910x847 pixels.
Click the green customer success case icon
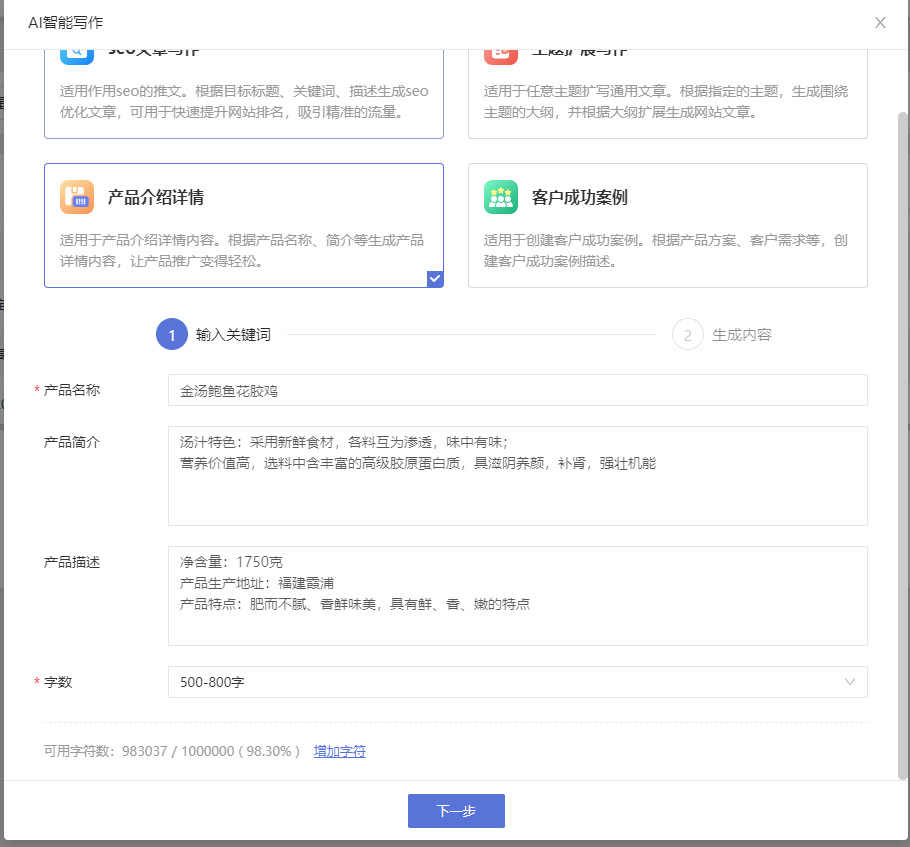pos(501,197)
